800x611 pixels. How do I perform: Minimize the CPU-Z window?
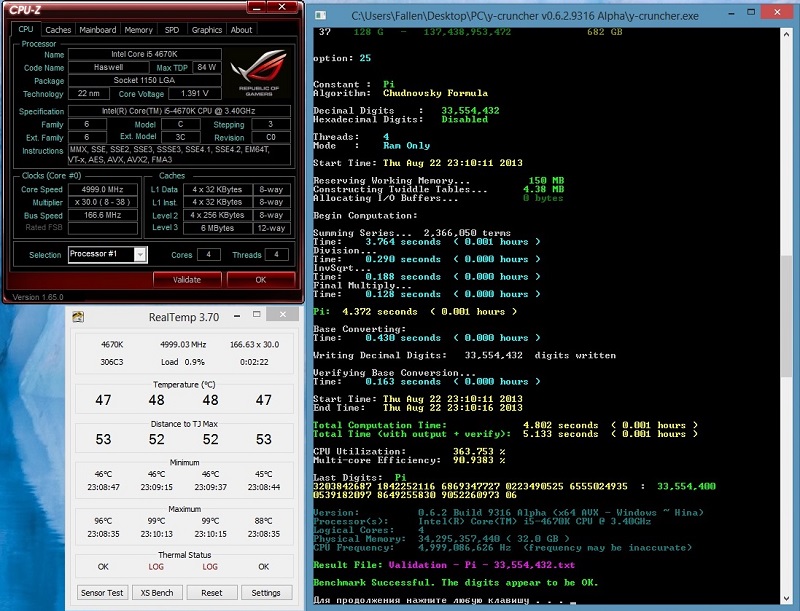257,7
